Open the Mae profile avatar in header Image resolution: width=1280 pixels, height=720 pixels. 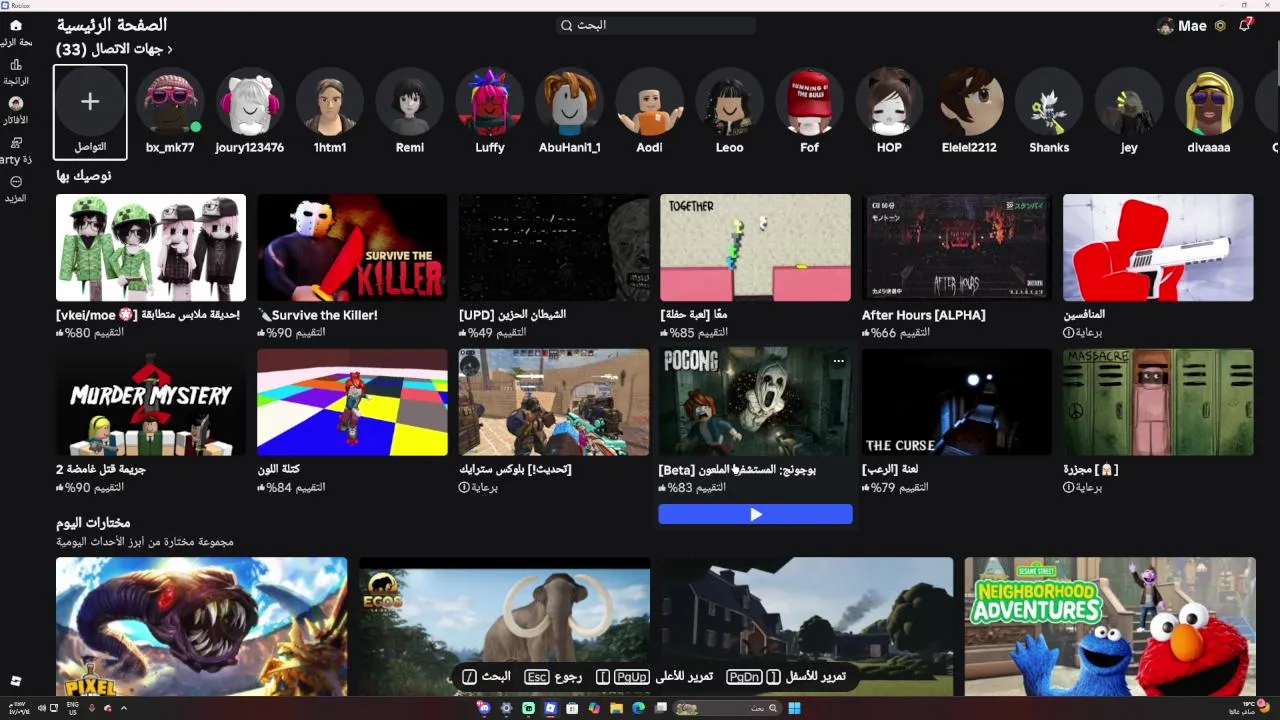[x=1165, y=26]
